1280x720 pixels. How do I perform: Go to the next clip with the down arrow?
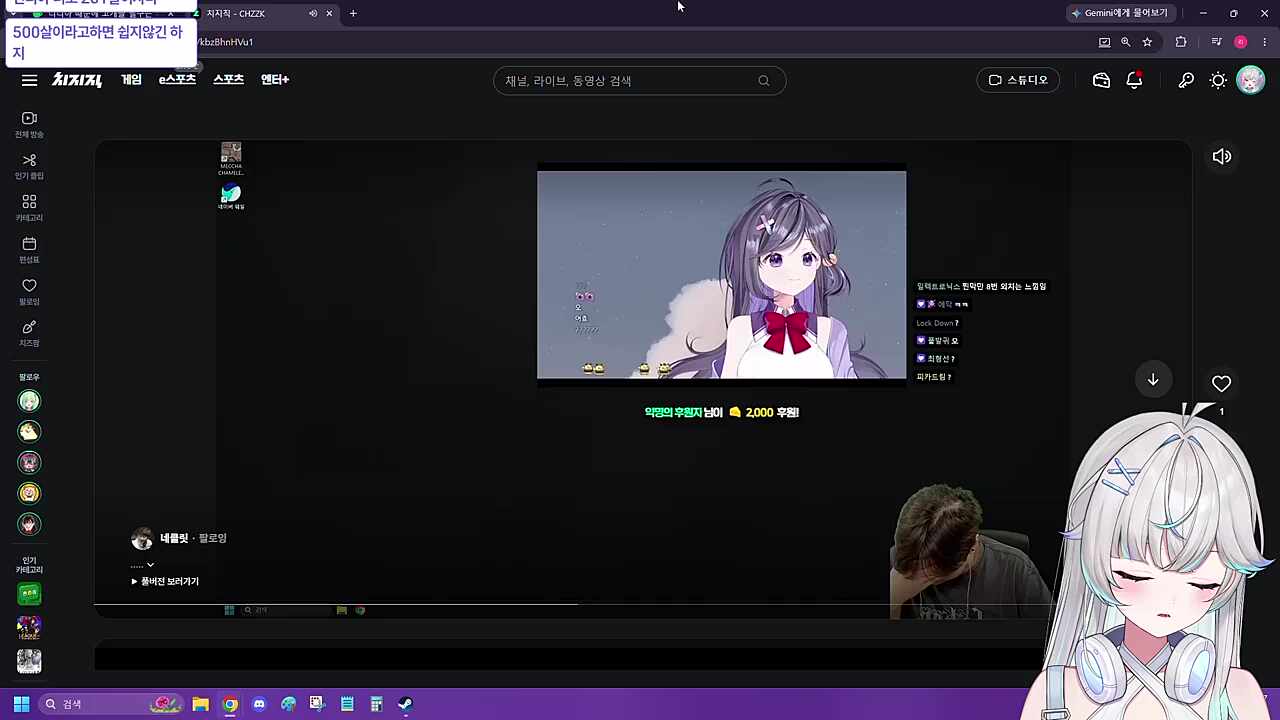click(1153, 380)
